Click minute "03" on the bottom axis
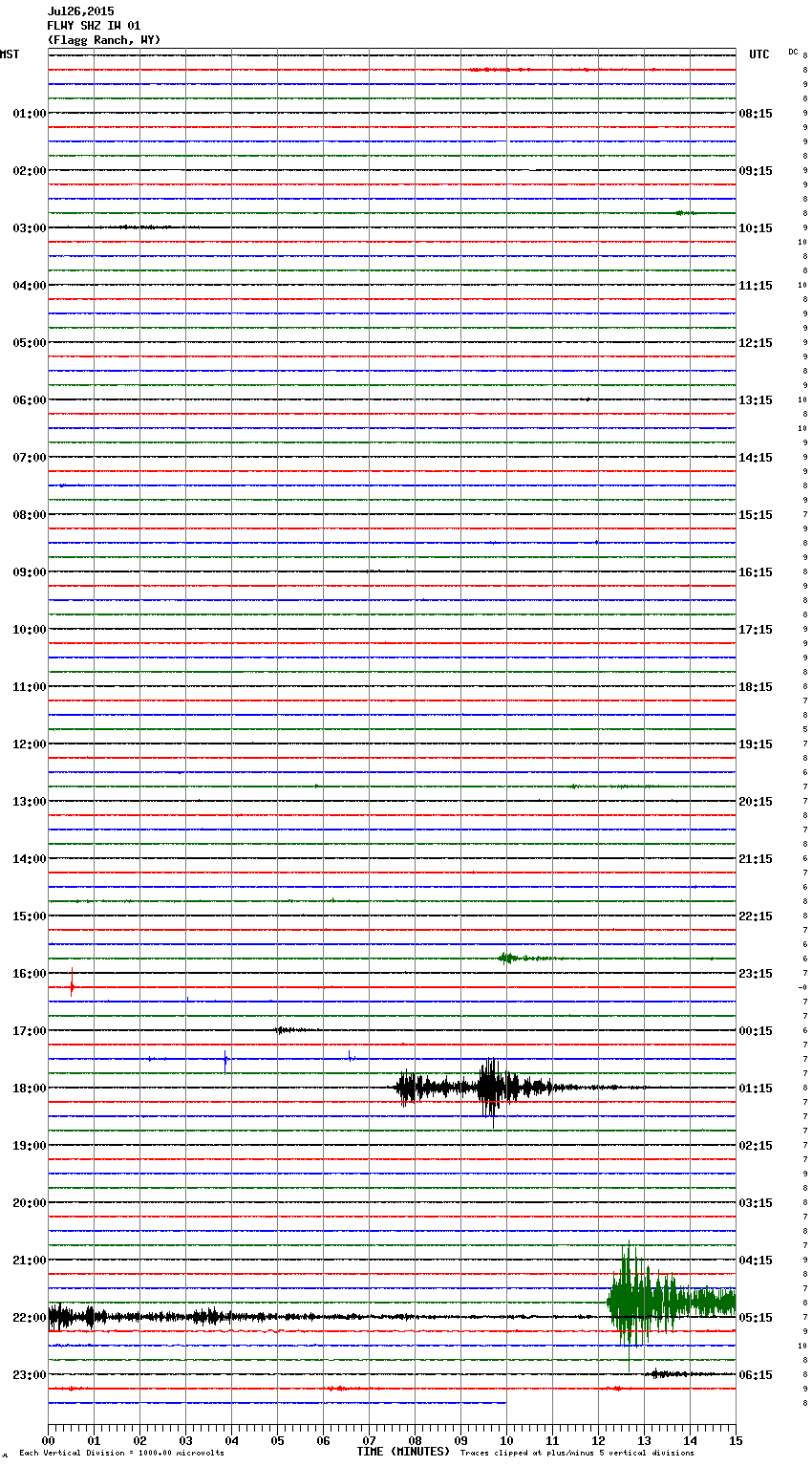This screenshot has width=812, height=1466. tap(185, 1440)
